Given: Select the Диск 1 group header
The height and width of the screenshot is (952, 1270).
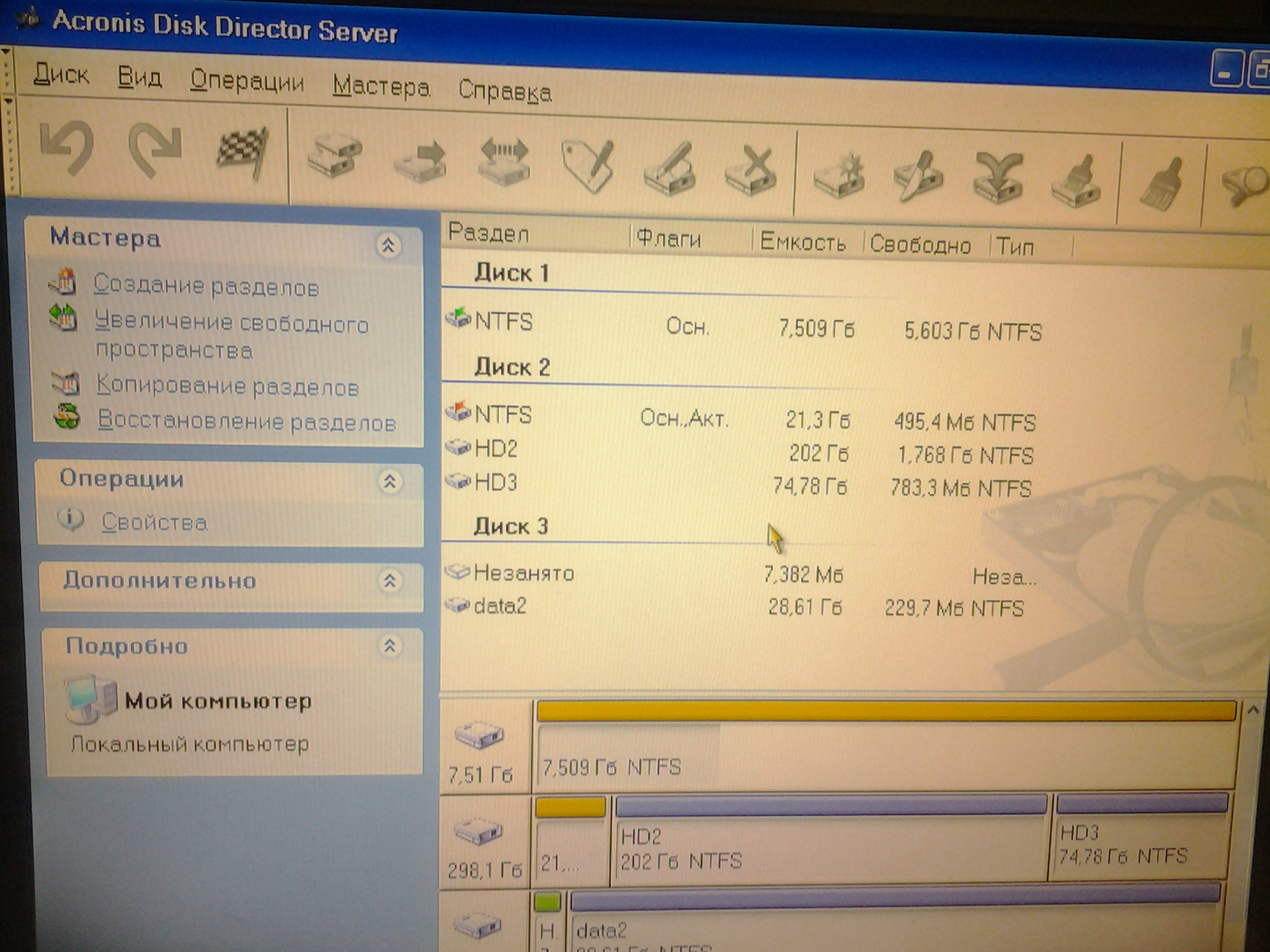Looking at the screenshot, I should tap(512, 273).
